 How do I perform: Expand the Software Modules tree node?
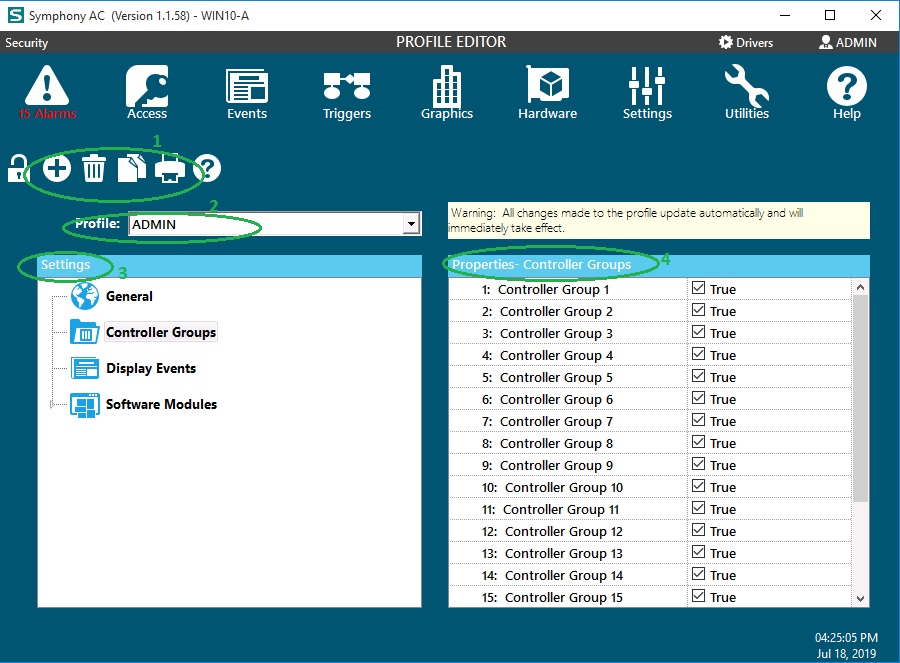tap(52, 405)
